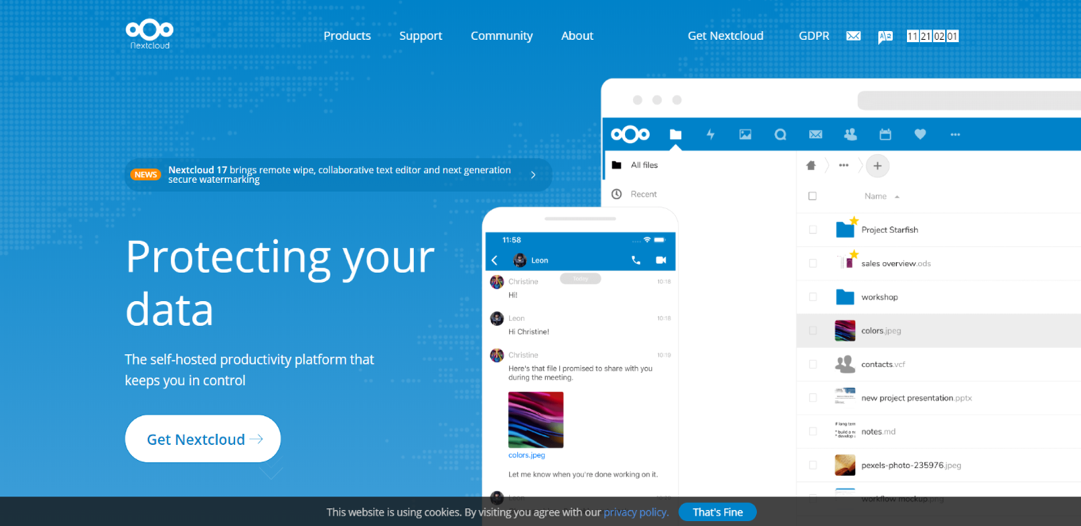Click the pexels-photo-235976.jpeg thumbnail
1081x526 pixels.
pyautogui.click(x=845, y=465)
